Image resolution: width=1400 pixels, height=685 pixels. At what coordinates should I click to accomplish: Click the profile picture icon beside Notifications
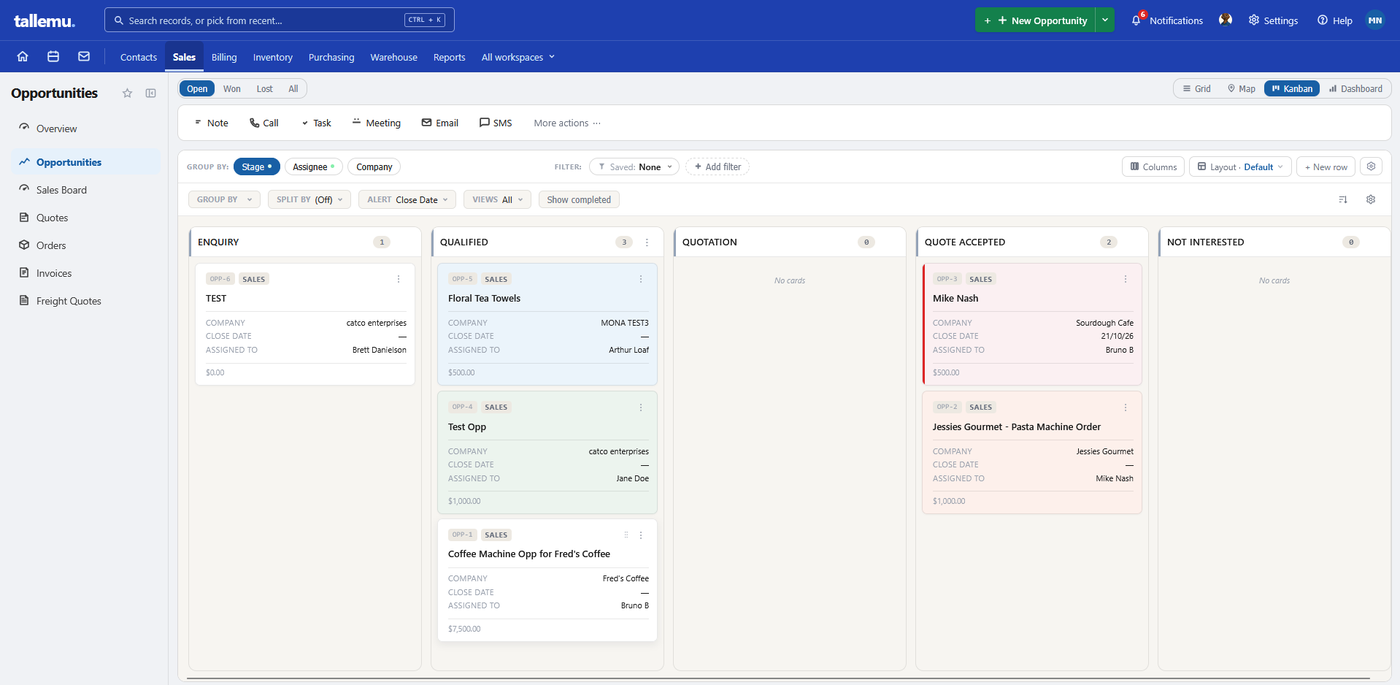1225,20
